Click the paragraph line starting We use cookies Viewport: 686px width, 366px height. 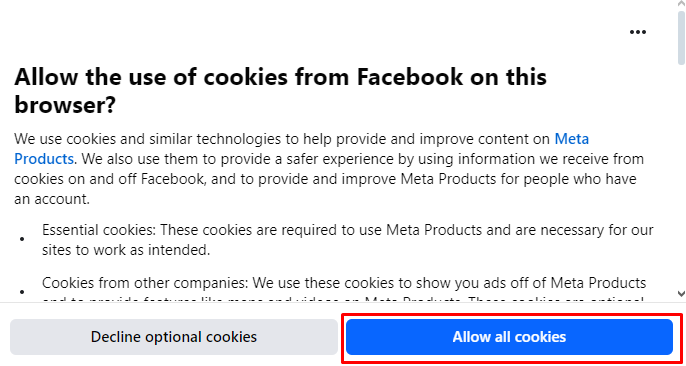(x=301, y=139)
